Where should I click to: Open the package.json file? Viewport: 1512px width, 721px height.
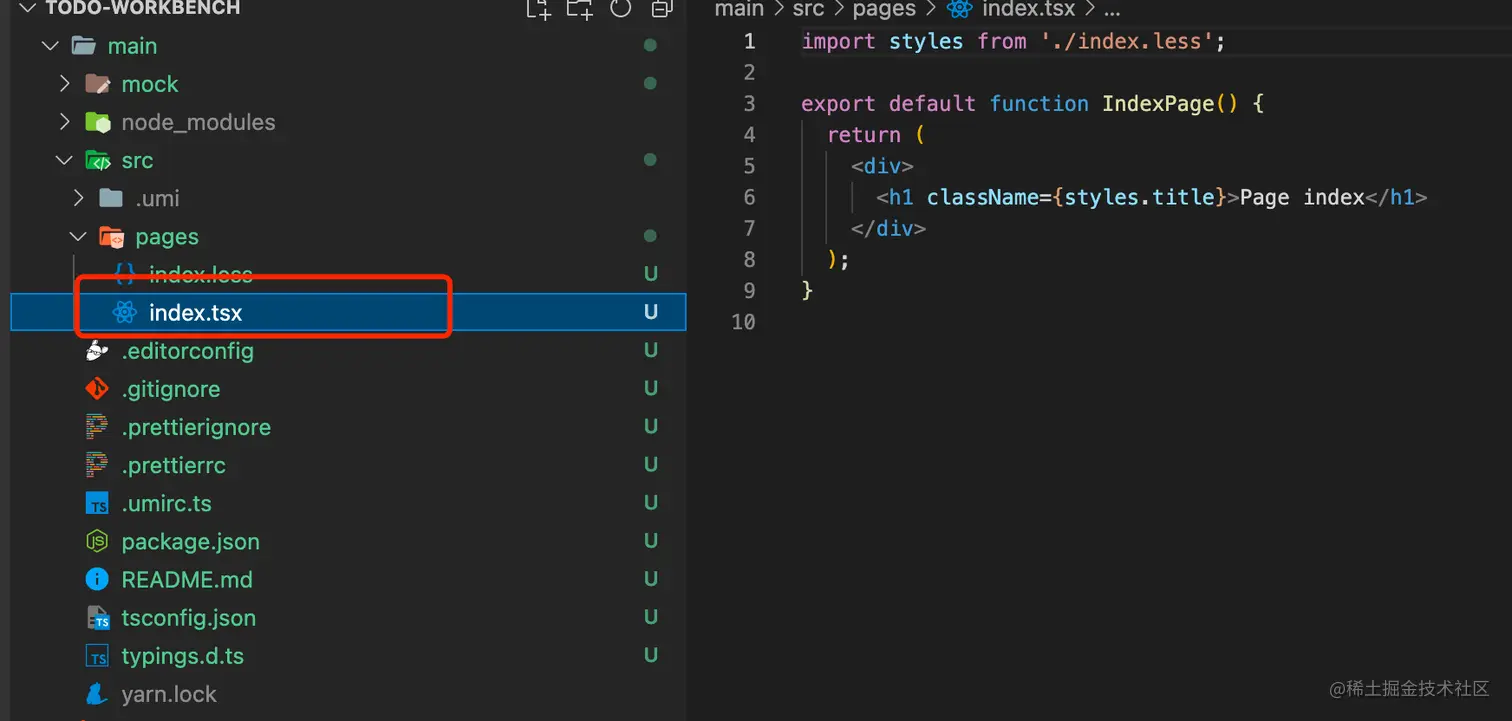[190, 542]
